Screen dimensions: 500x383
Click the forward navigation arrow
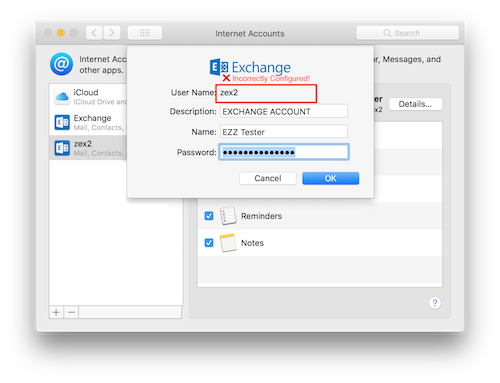(x=112, y=33)
